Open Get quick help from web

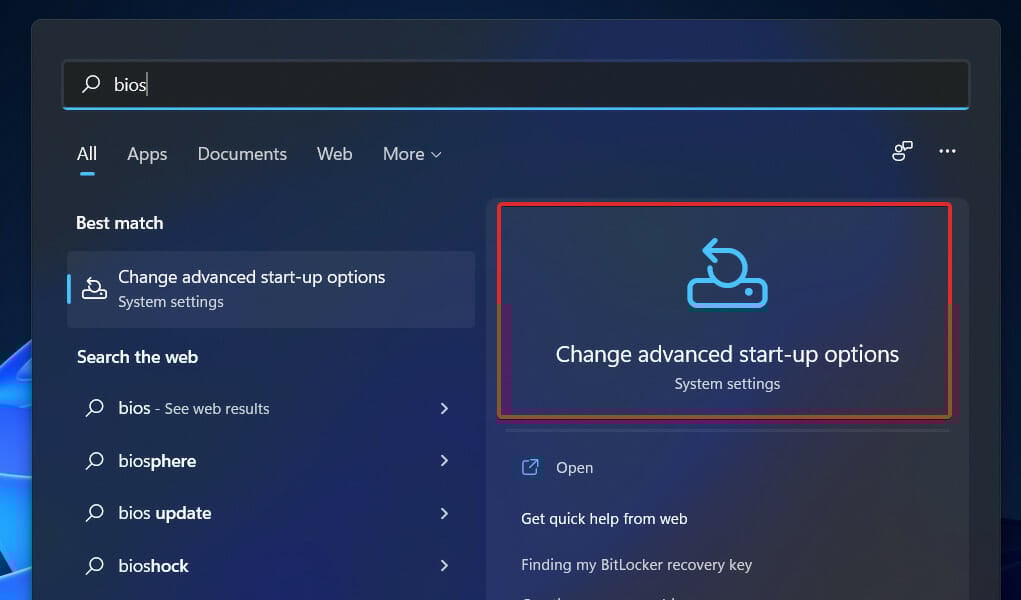pyautogui.click(x=604, y=519)
